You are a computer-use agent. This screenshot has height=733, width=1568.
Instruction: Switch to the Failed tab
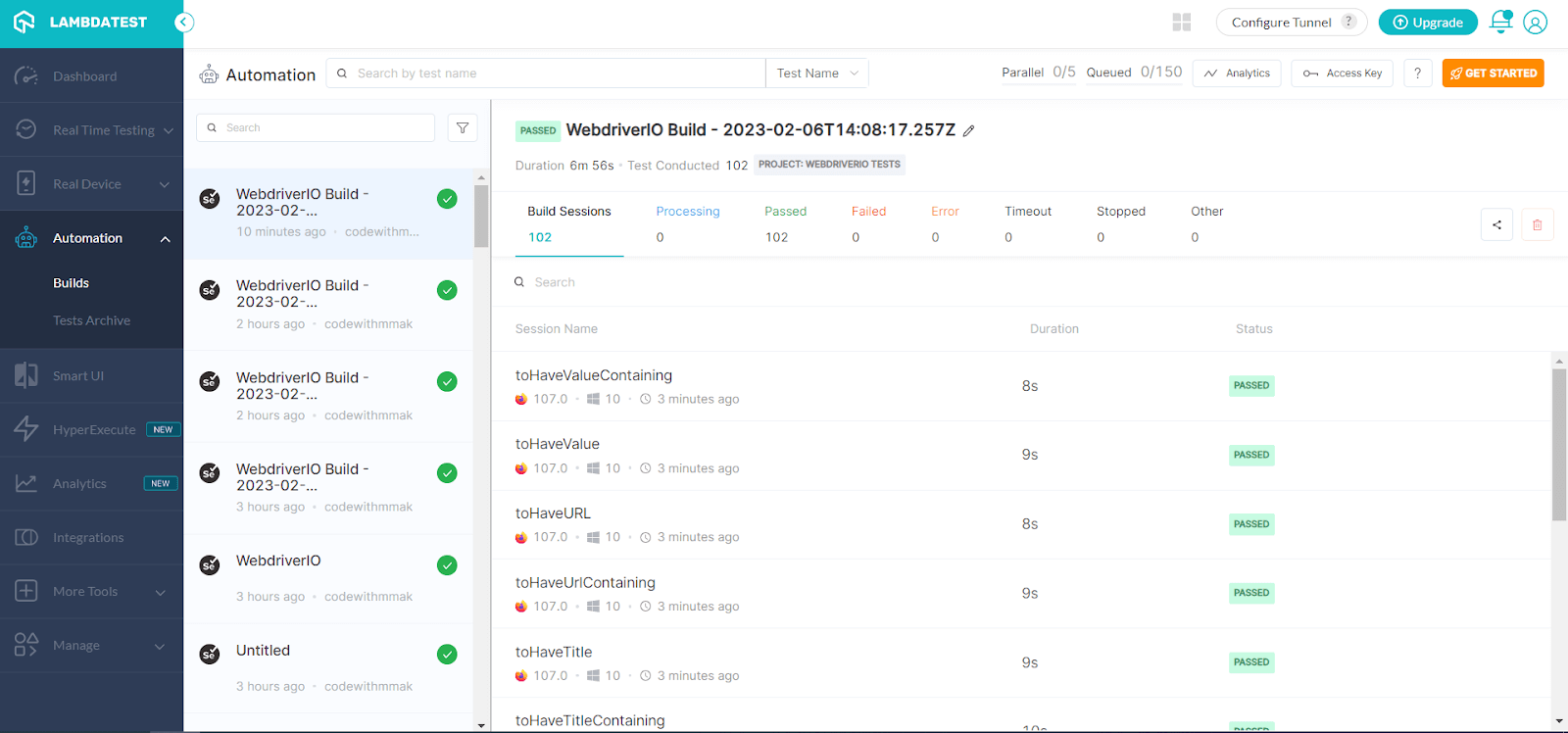[868, 224]
